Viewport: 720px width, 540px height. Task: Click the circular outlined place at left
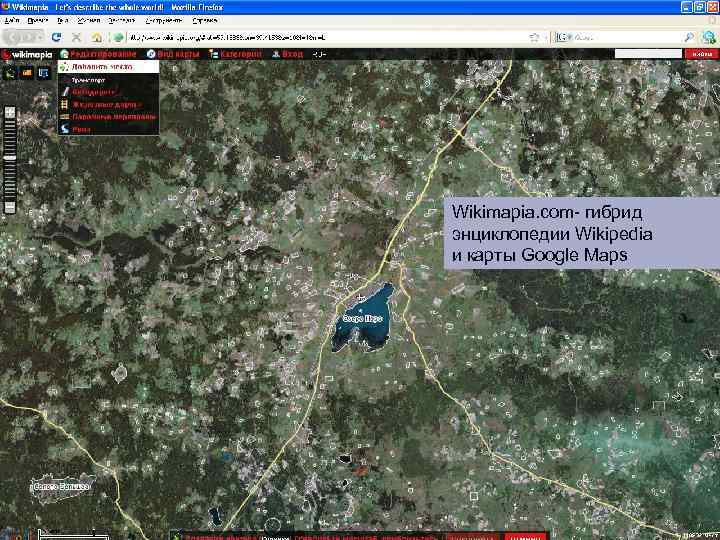119,373
